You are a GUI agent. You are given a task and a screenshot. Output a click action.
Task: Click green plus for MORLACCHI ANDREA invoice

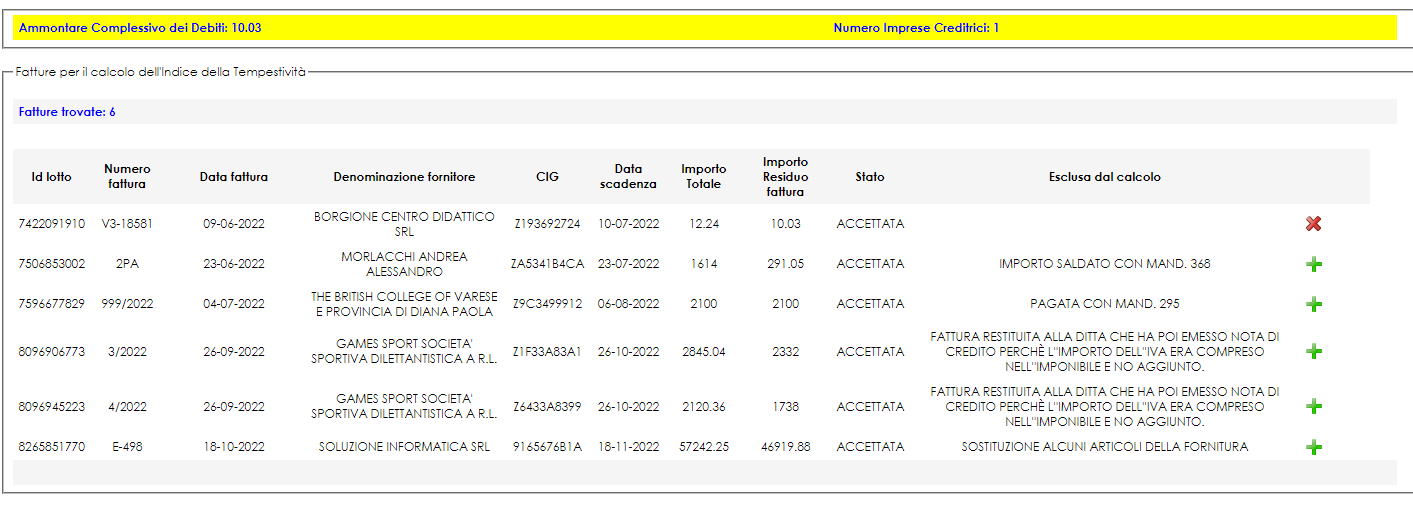coord(1314,265)
